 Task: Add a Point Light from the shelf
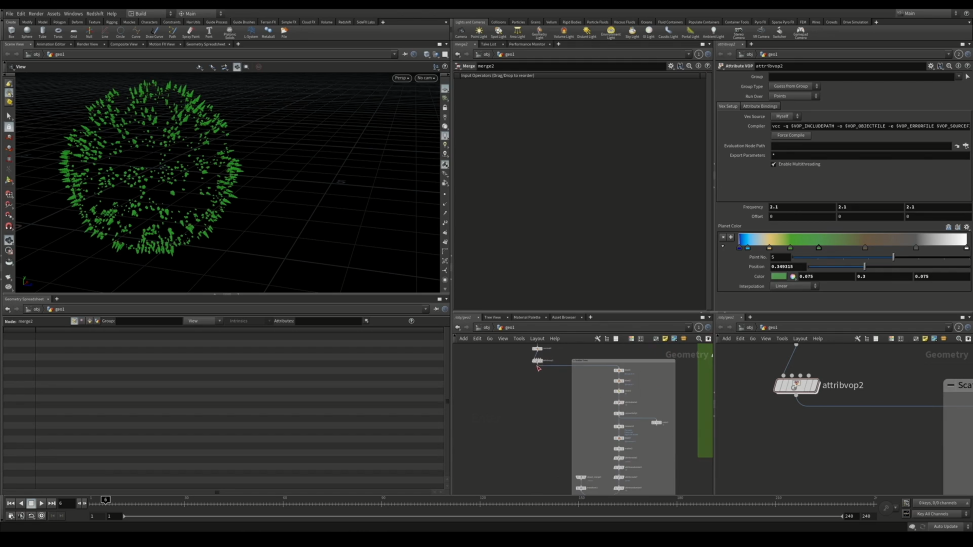click(478, 32)
